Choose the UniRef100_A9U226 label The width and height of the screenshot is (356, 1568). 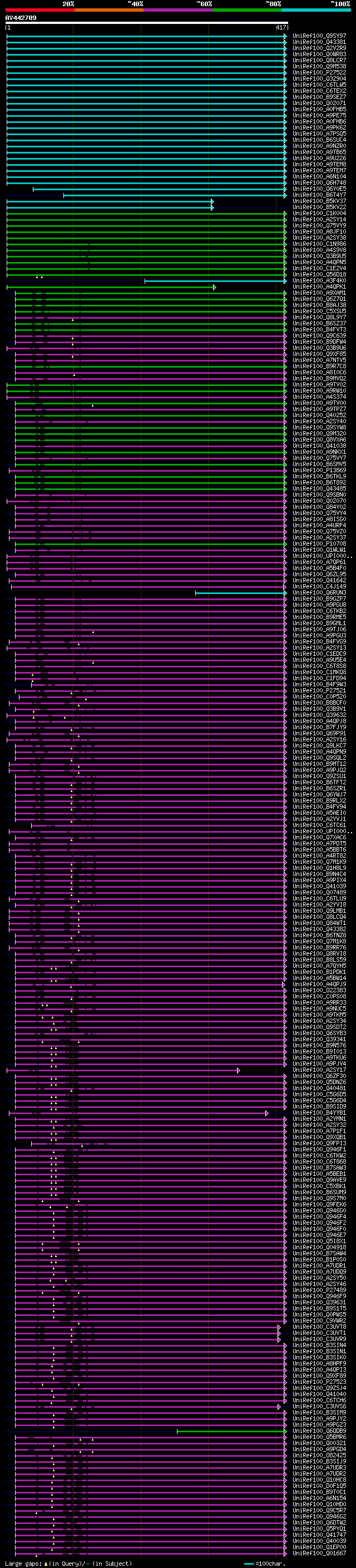(x=319, y=159)
